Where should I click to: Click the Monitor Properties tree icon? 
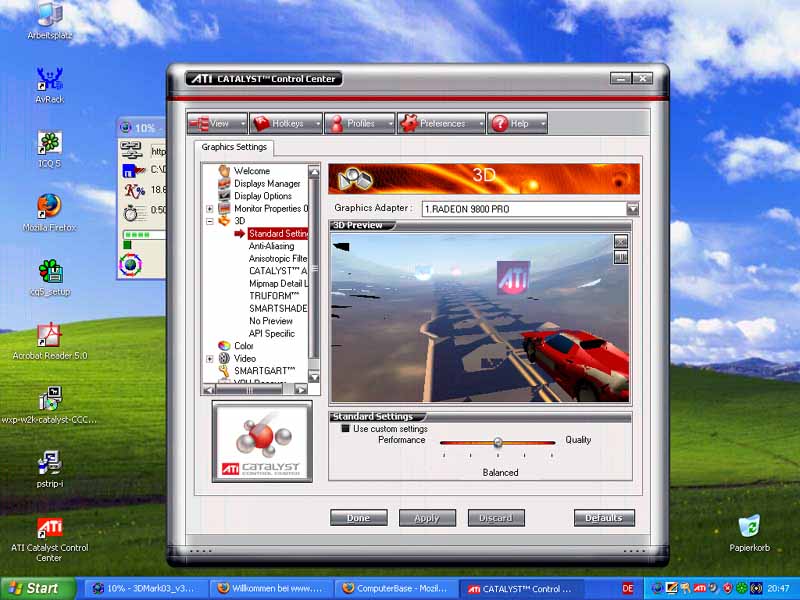[224, 208]
